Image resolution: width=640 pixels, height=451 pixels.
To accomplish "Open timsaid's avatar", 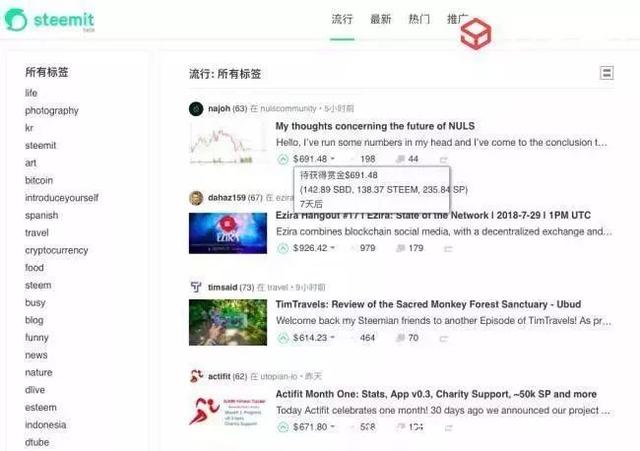I will 196,287.
